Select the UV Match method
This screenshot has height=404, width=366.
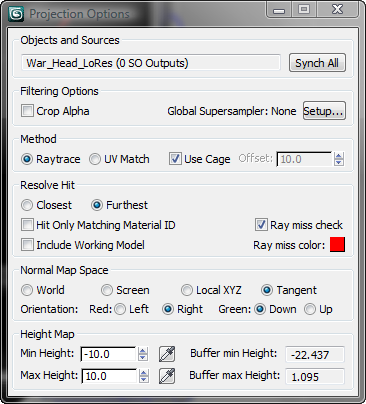point(95,159)
